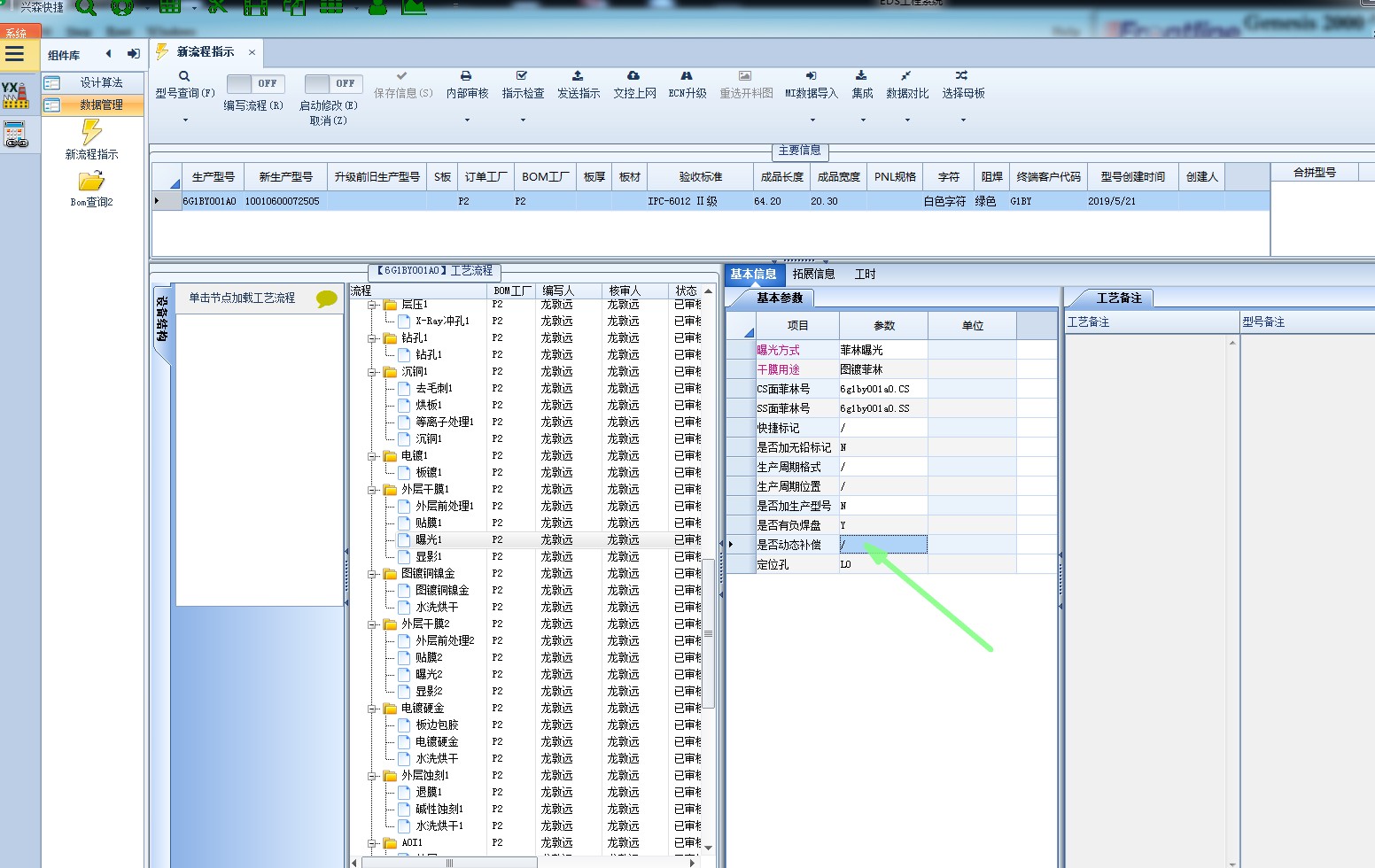Click the process tree vertical scrollbar thumb
The width and height of the screenshot is (1375, 868).
tap(708, 634)
